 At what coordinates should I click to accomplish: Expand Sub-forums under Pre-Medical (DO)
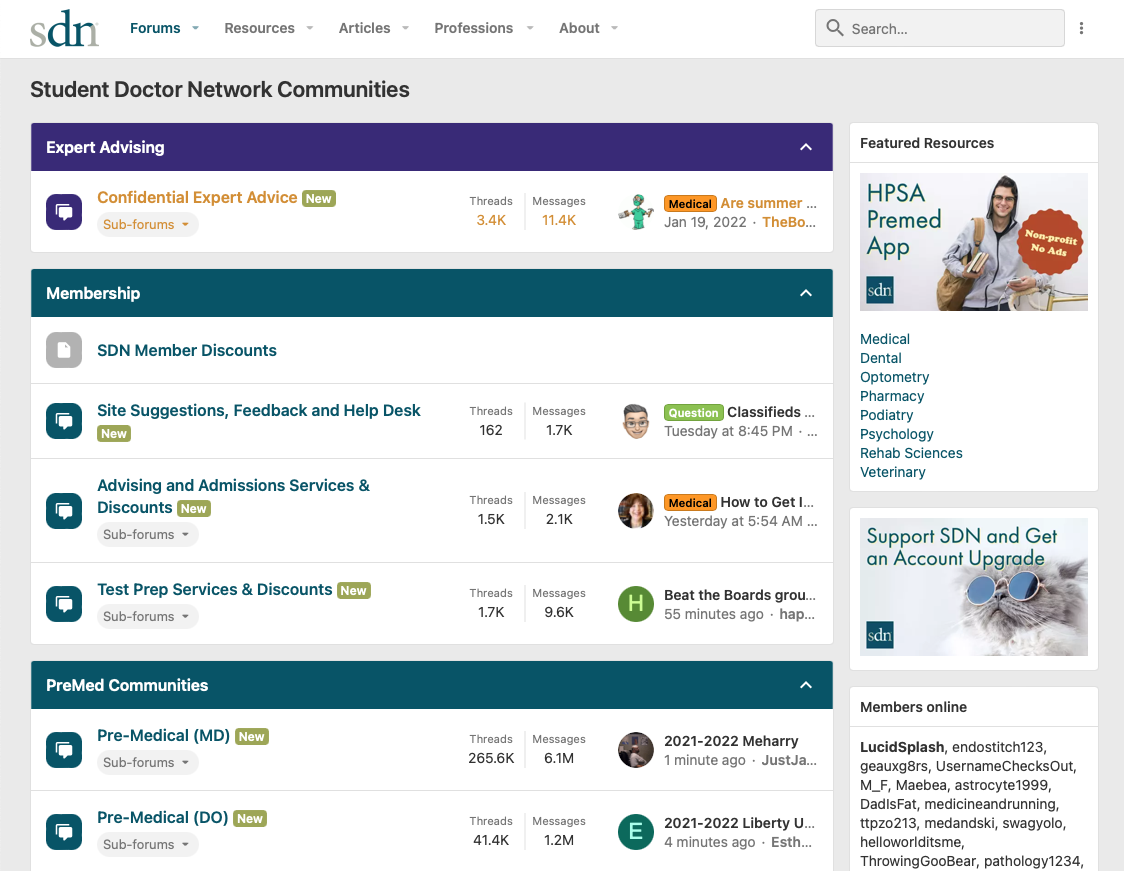(x=147, y=845)
